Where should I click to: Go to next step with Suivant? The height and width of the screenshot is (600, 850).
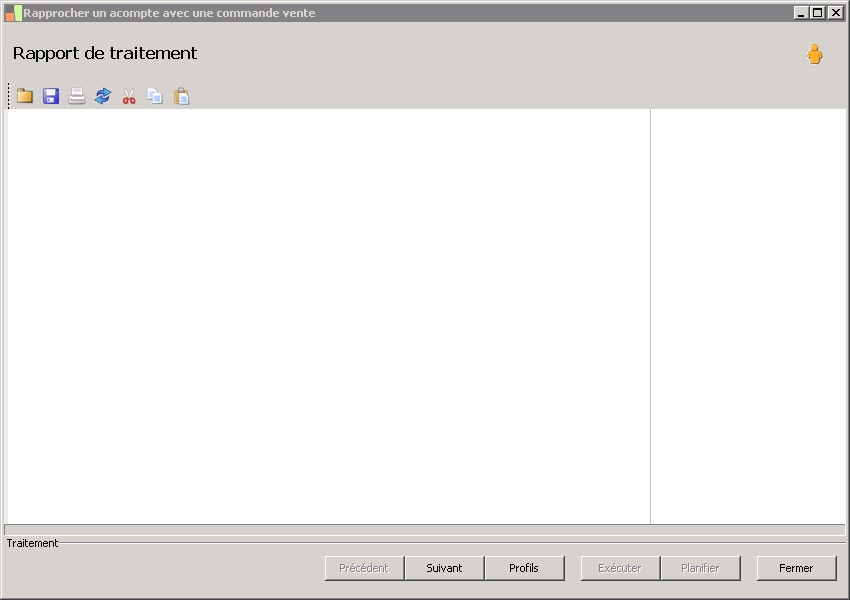(444, 568)
